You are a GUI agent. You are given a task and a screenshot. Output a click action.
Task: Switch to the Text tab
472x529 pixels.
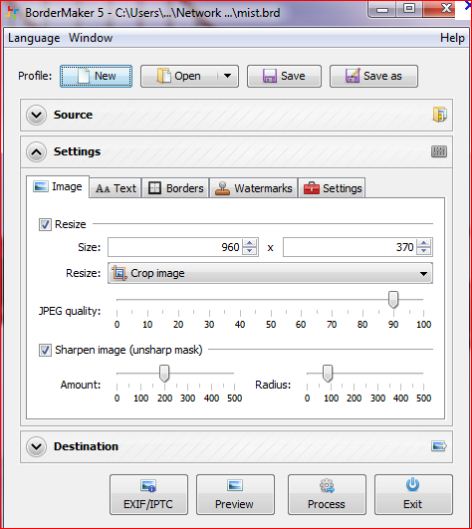click(x=116, y=188)
